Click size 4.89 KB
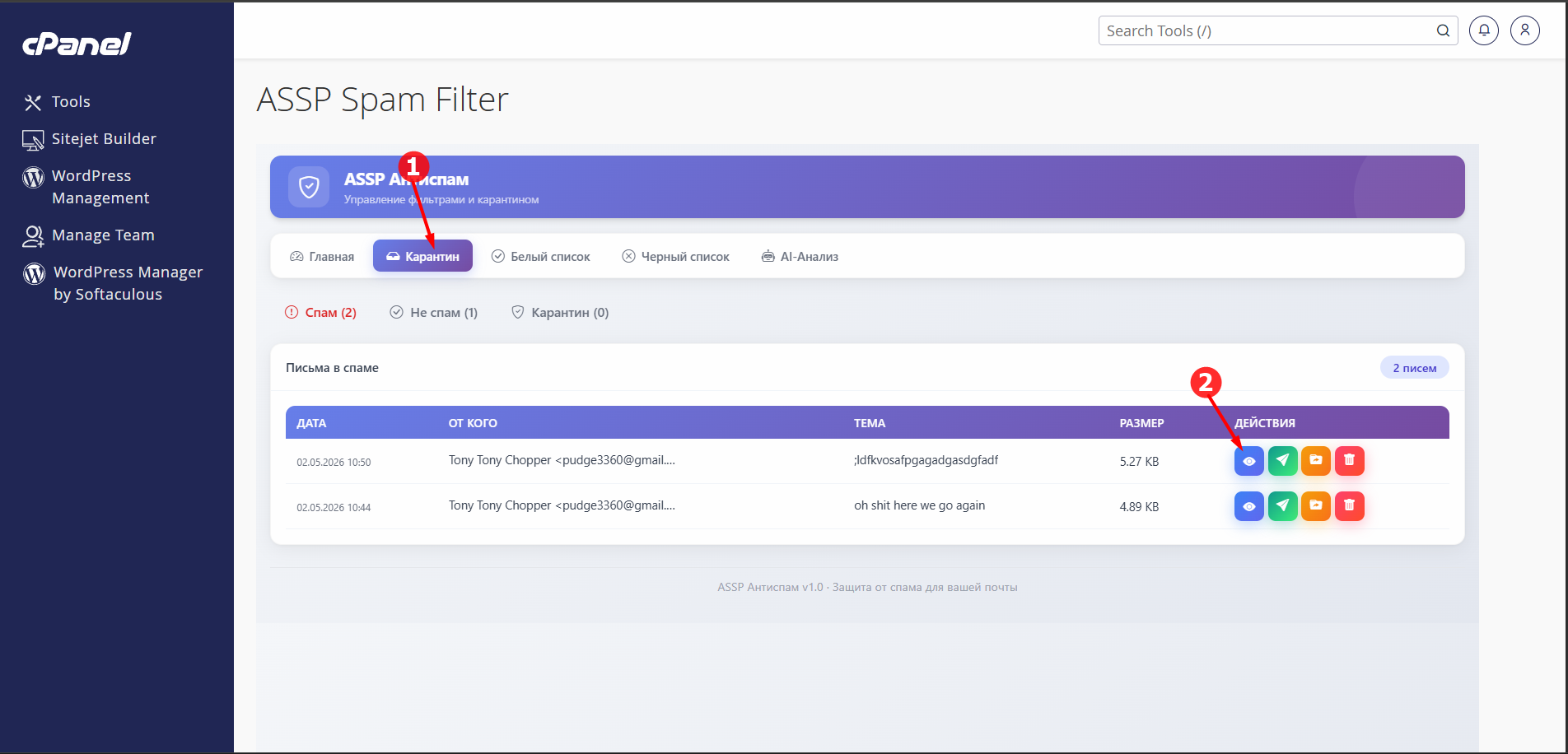Image resolution: width=1568 pixels, height=754 pixels. tap(1139, 507)
